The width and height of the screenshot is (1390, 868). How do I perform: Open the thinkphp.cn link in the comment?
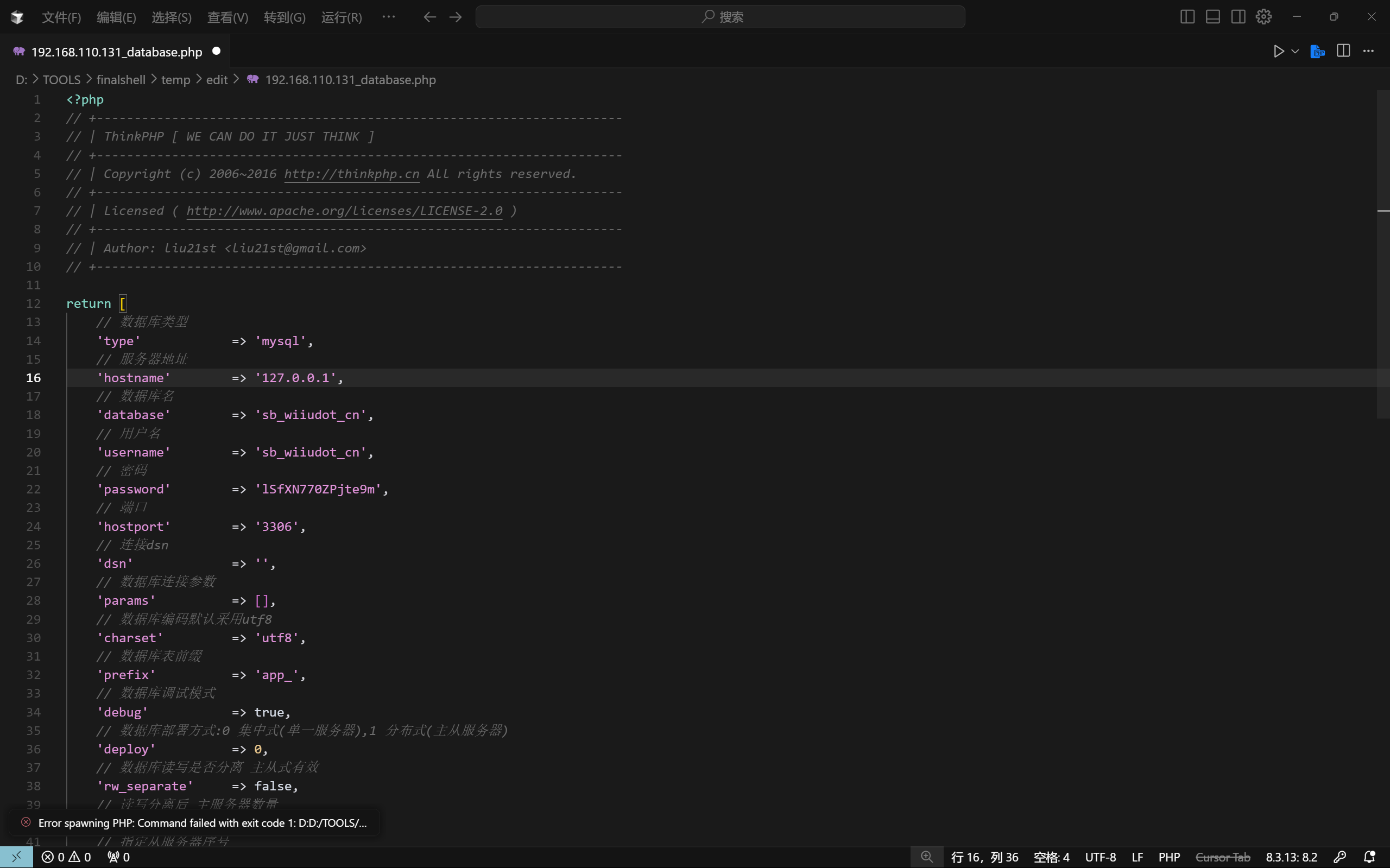pos(351,174)
